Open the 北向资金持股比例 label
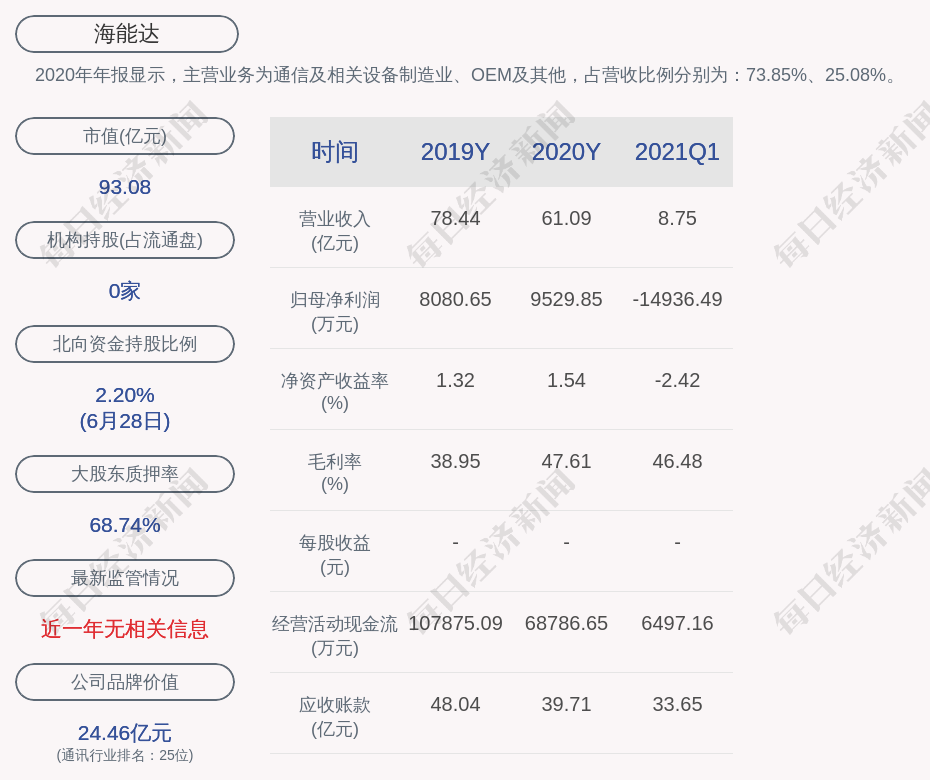This screenshot has height=780, width=930. point(125,344)
